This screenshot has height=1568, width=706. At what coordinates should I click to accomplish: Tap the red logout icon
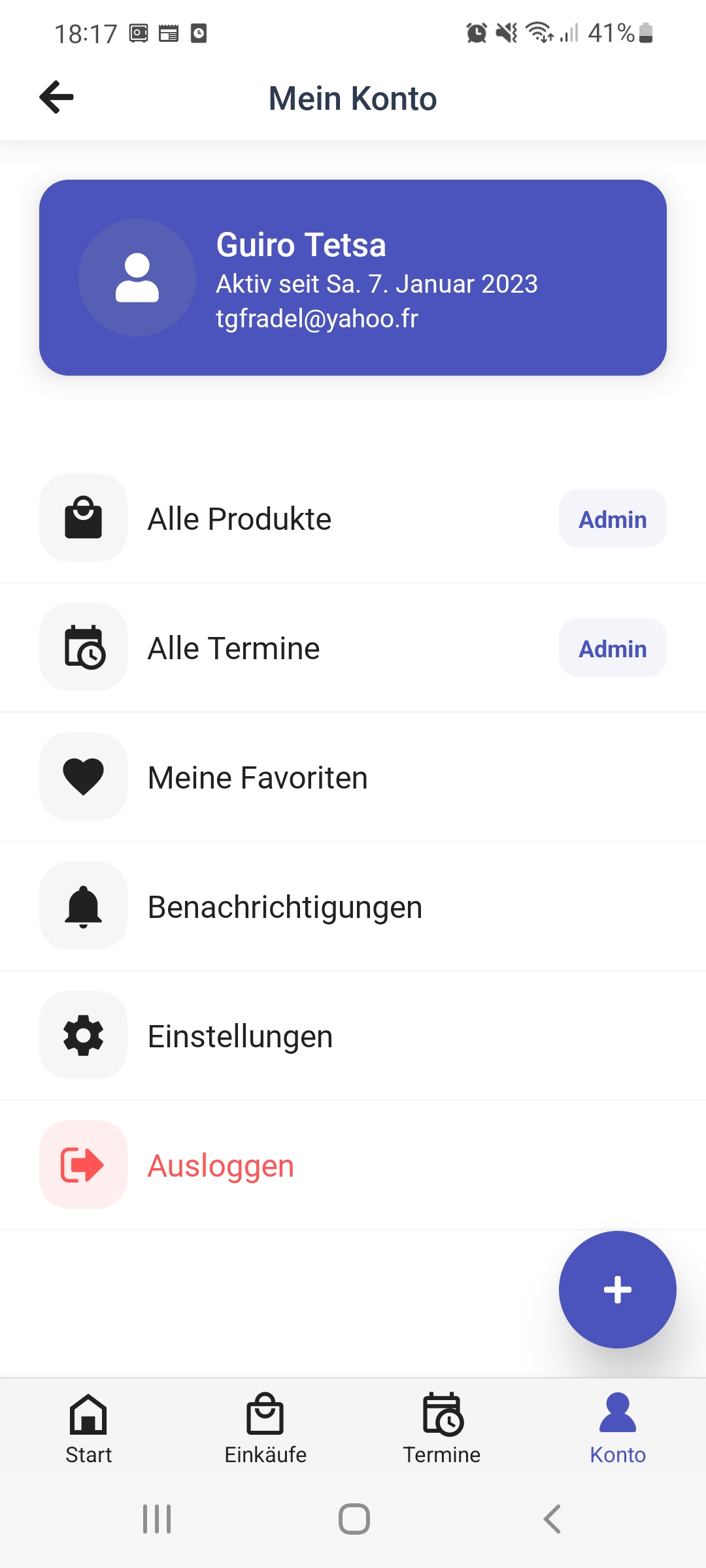coord(84,1164)
